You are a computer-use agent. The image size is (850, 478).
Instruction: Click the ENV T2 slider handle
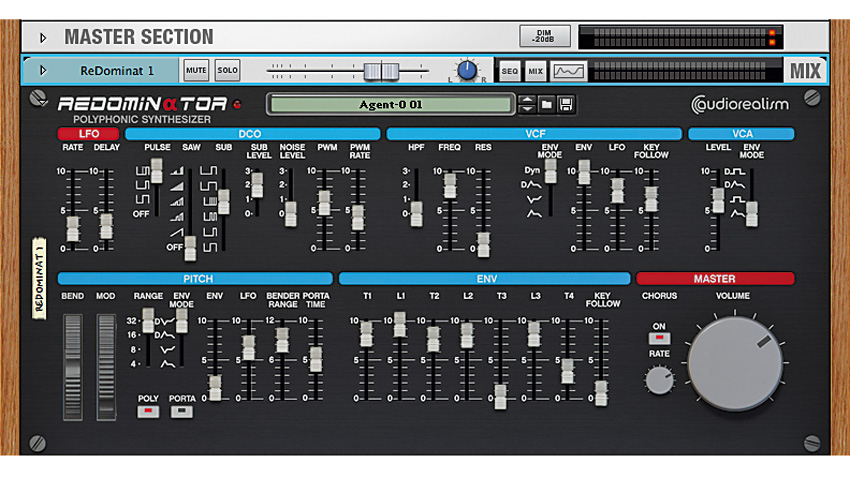pos(433,340)
